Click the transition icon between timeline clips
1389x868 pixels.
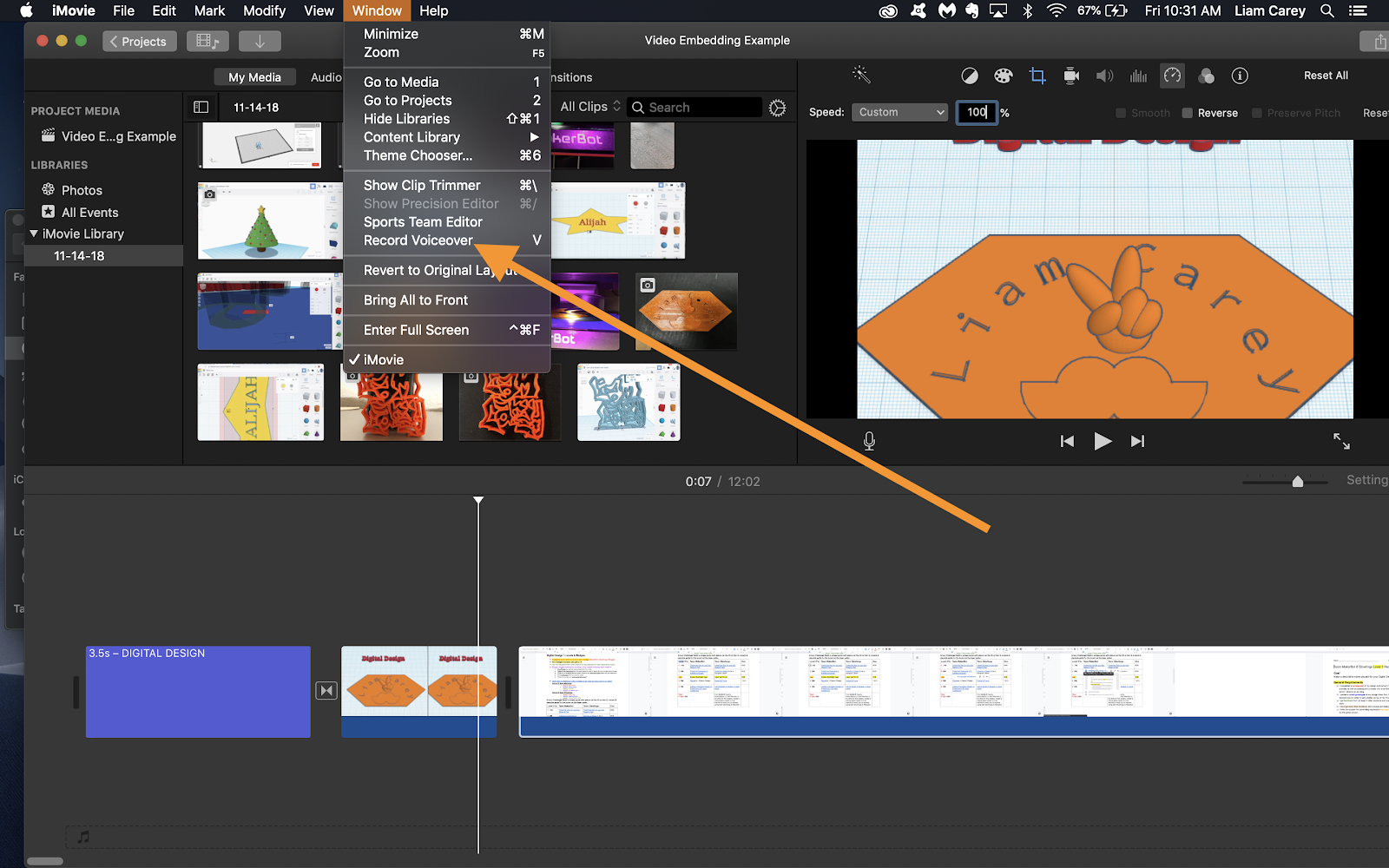point(326,691)
